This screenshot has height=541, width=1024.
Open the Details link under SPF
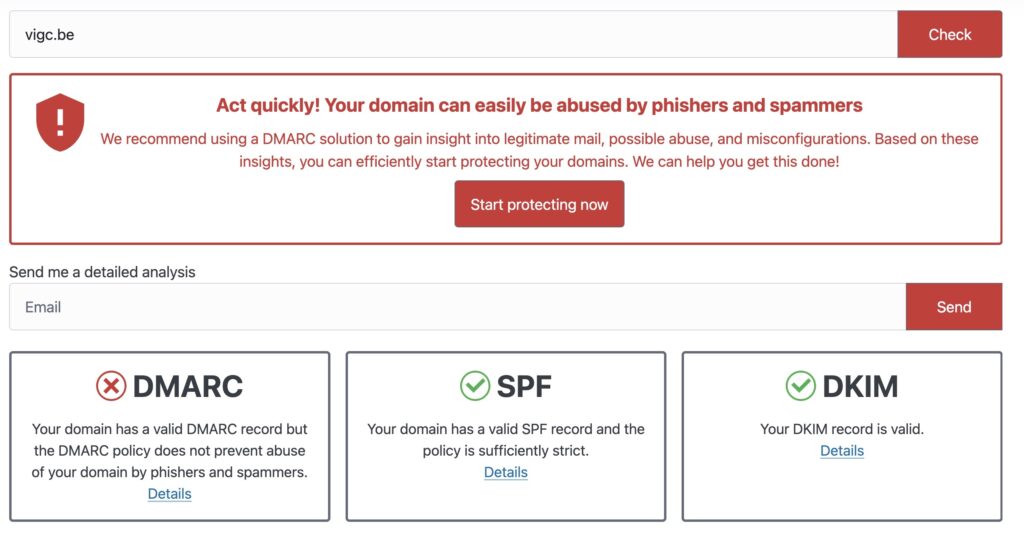[x=505, y=472]
